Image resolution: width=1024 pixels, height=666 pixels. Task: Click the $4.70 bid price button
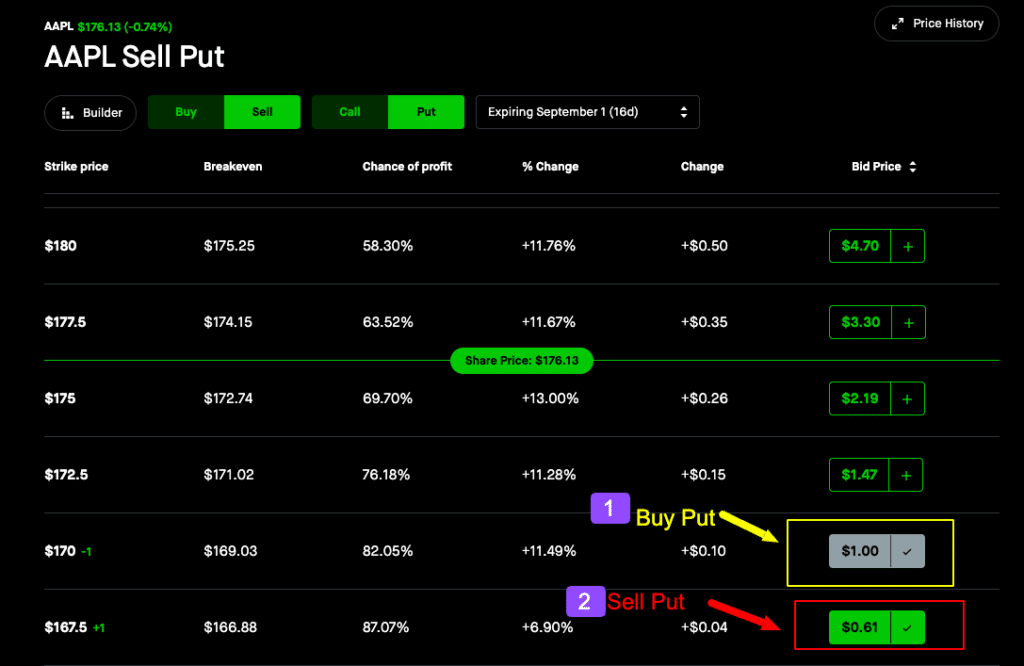[x=859, y=246]
